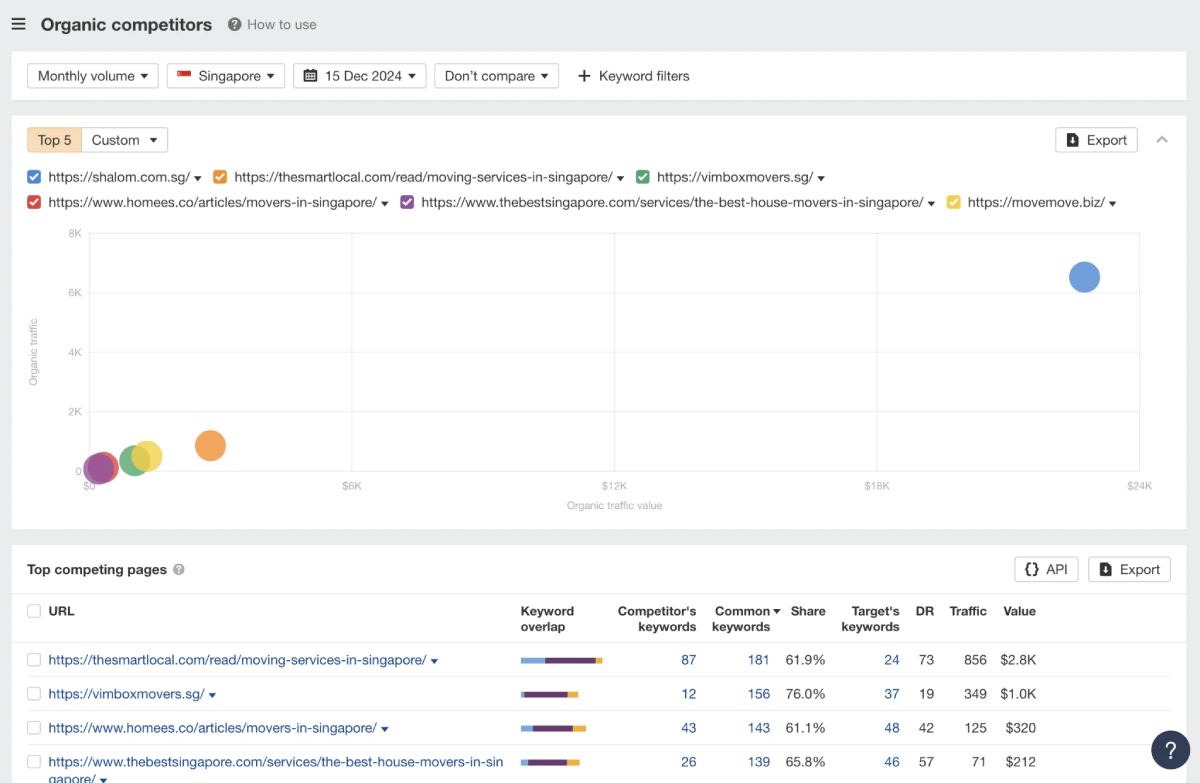Collapse the chart panel with chevron
This screenshot has width=1200, height=783.
click(x=1162, y=140)
